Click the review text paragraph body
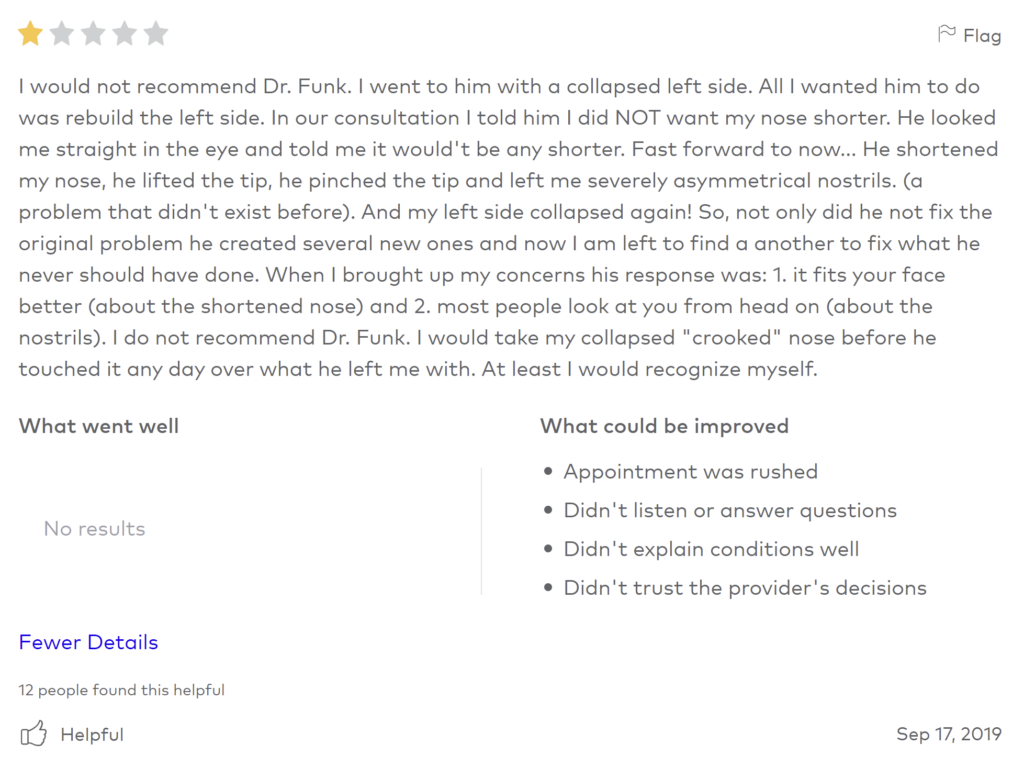1024x767 pixels. pyautogui.click(x=508, y=227)
